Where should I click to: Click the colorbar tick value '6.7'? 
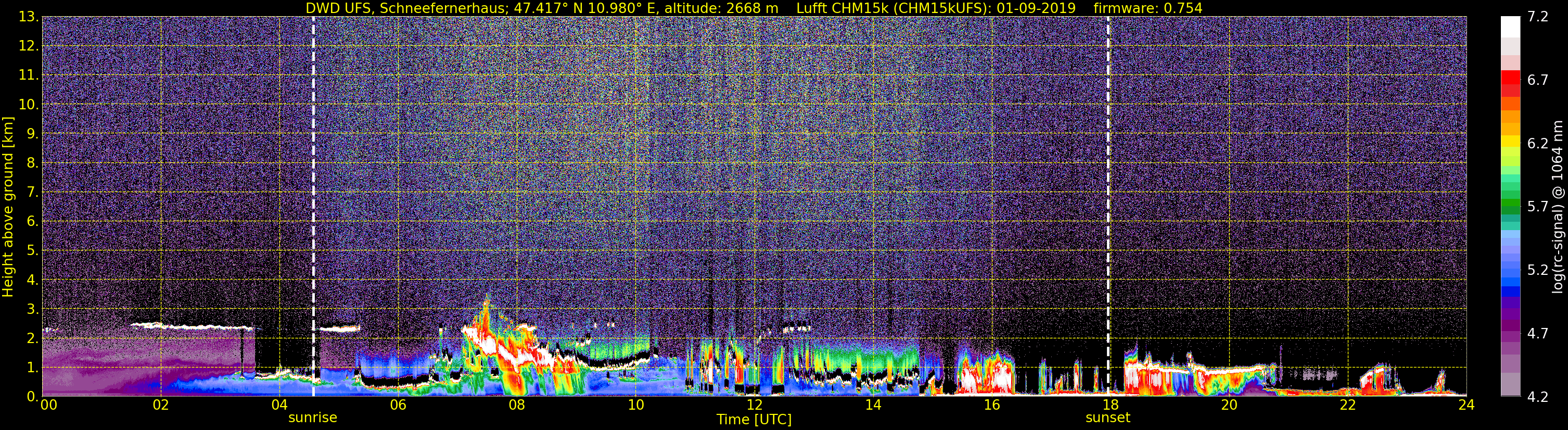(x=1538, y=80)
